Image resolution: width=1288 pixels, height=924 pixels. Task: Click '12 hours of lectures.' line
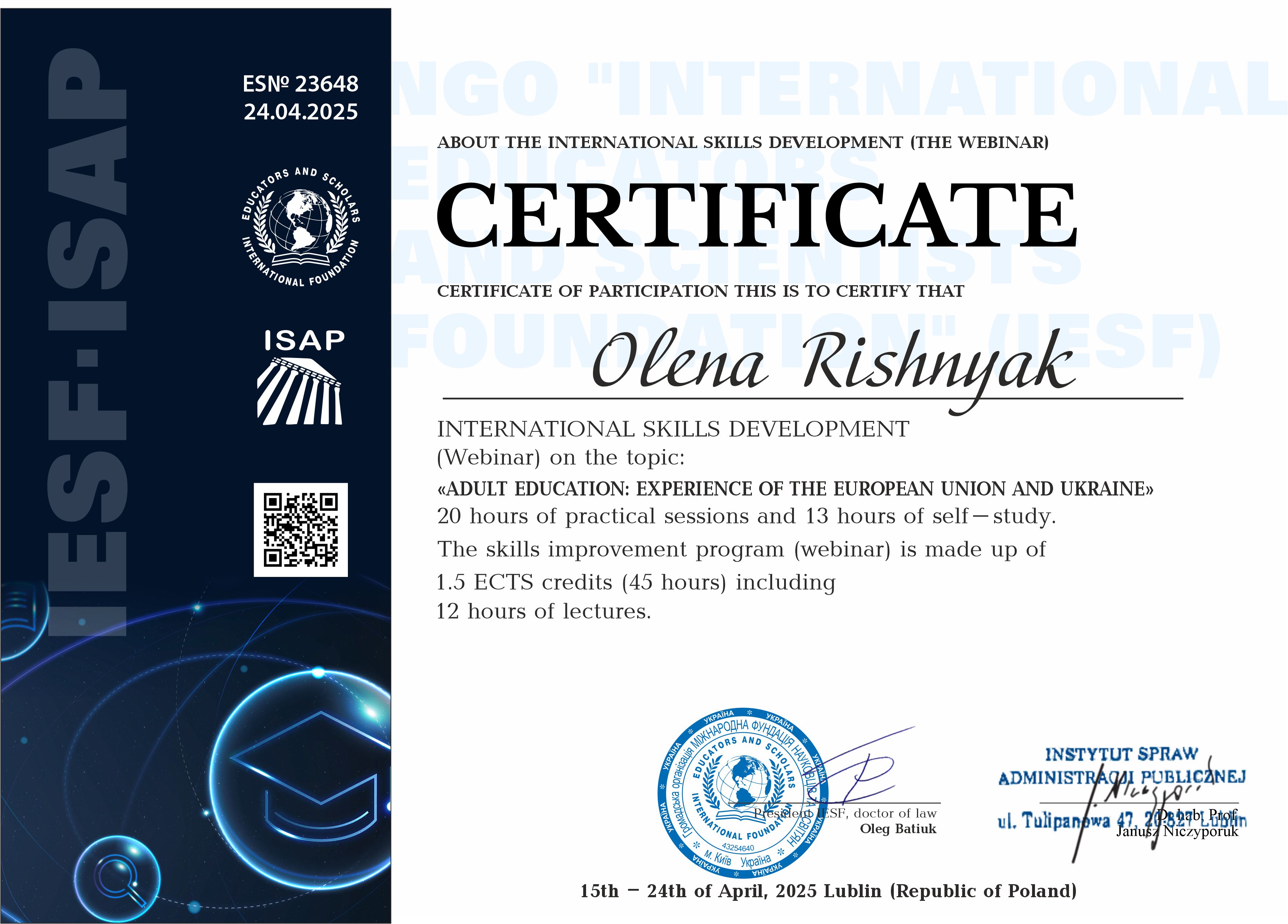[x=543, y=611]
